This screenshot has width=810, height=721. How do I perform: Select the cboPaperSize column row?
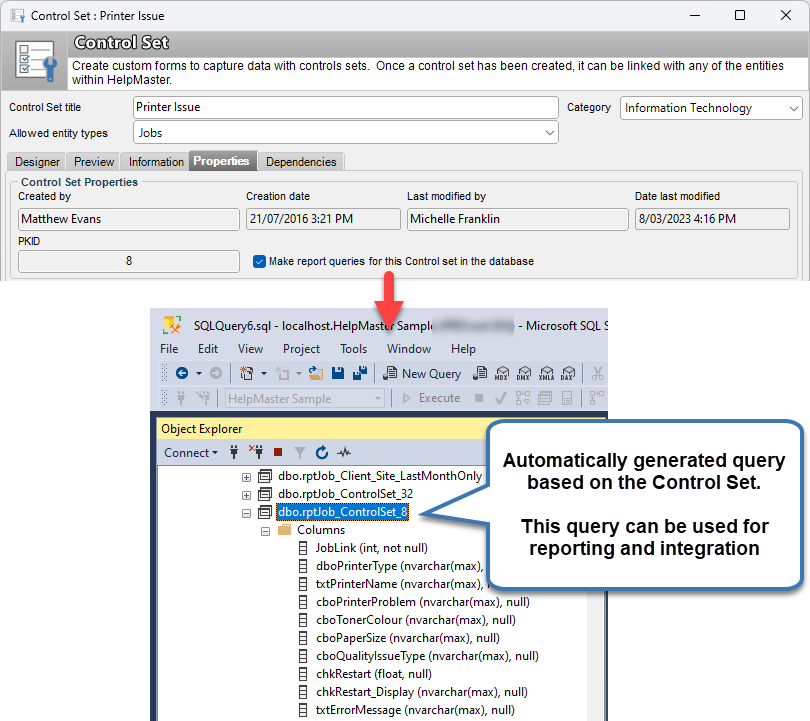point(408,638)
